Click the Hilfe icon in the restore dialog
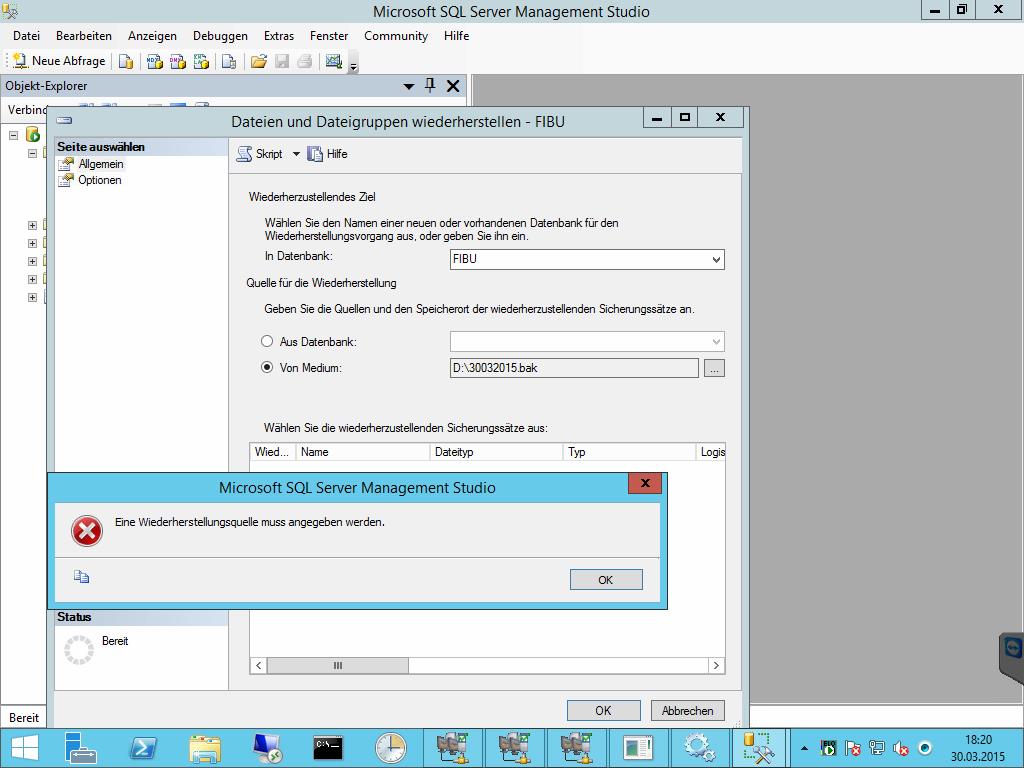The image size is (1024, 768). point(315,154)
